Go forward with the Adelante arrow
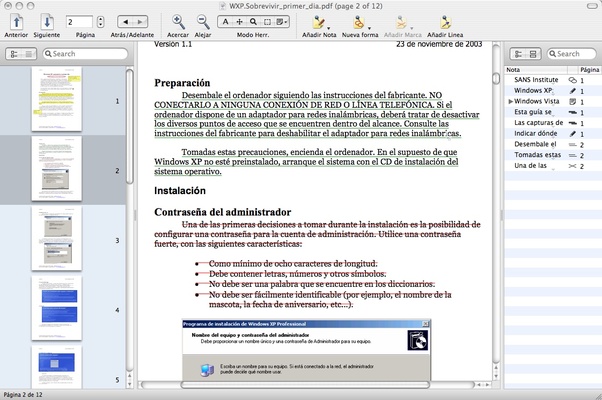The image size is (602, 400). [140, 22]
